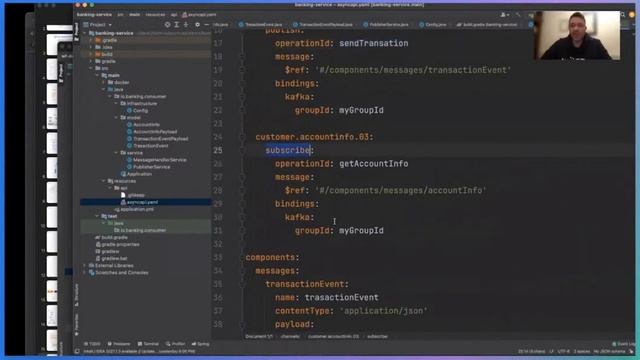The image size is (640, 360).
Task: Collapse the infrastructure package
Action: (x=116, y=103)
